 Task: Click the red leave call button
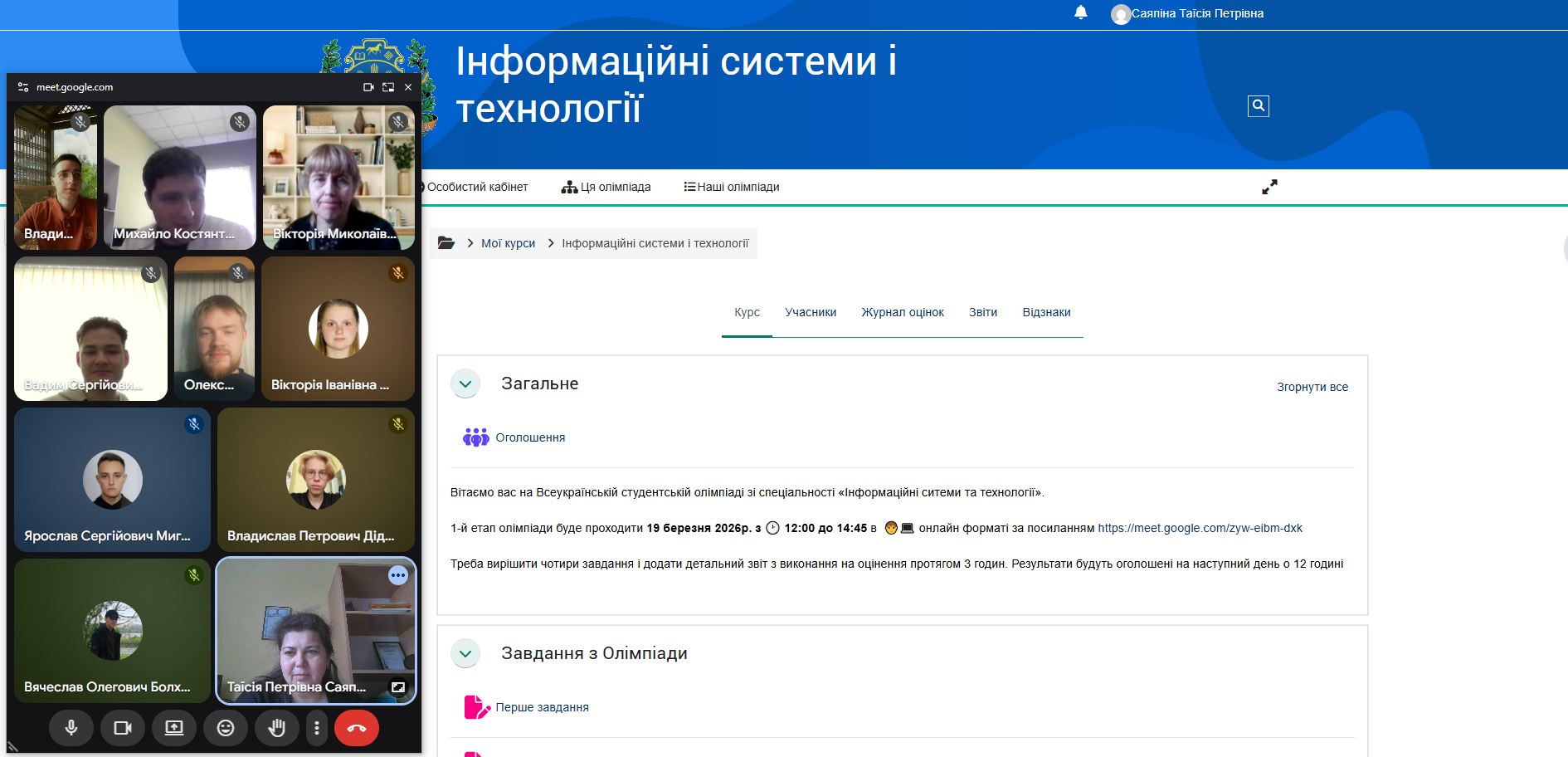(356, 728)
